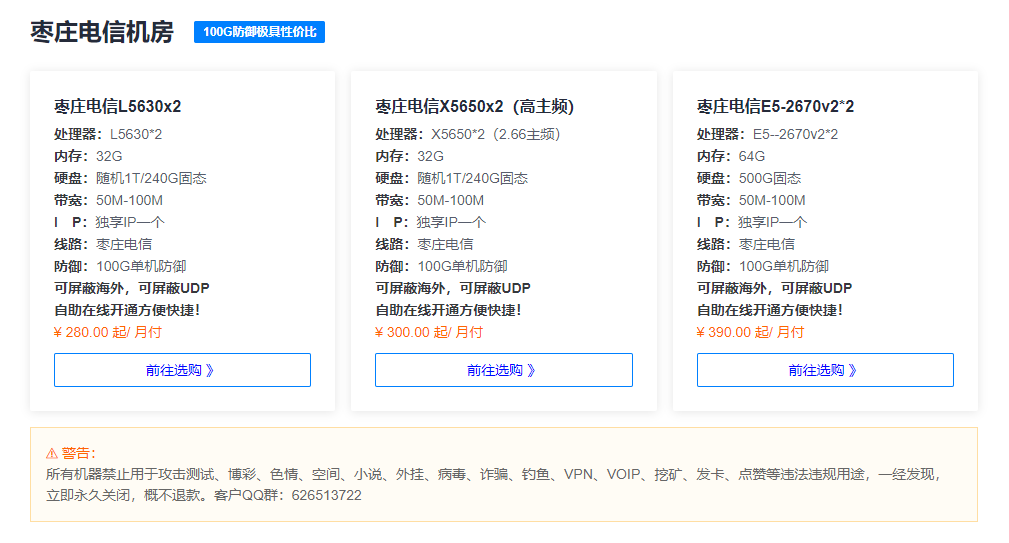The width and height of the screenshot is (1009, 543).
Task: Click 100G单机防御 in the X5650x2 card
Action: 462,266
